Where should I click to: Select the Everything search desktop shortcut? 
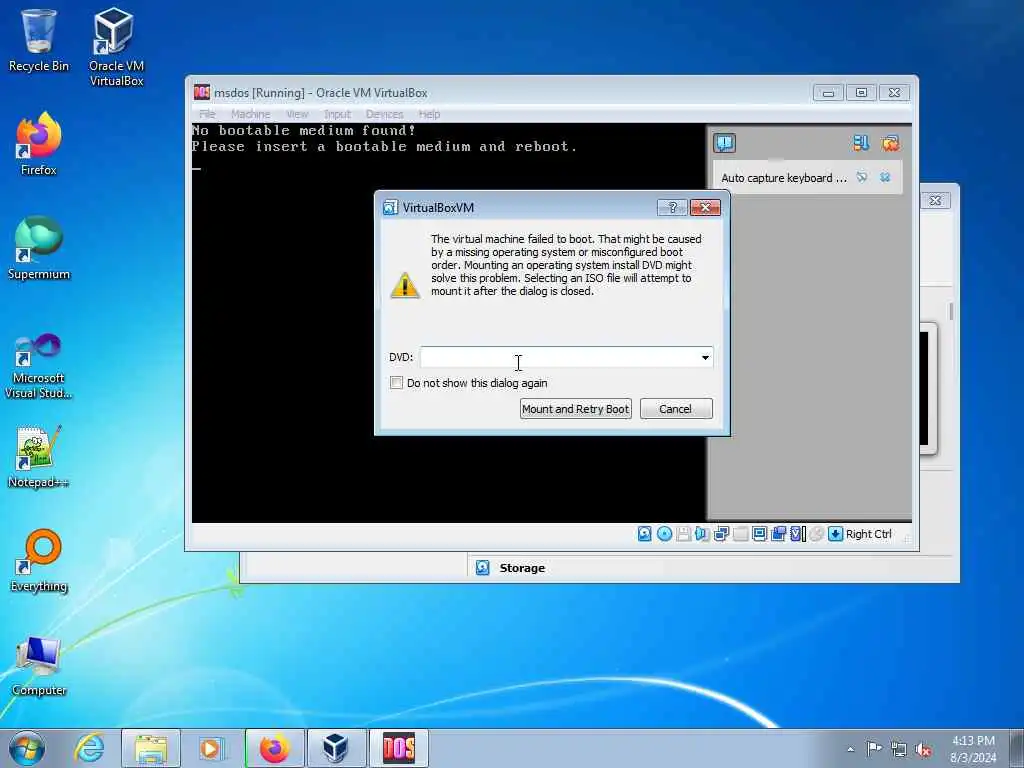coord(39,560)
